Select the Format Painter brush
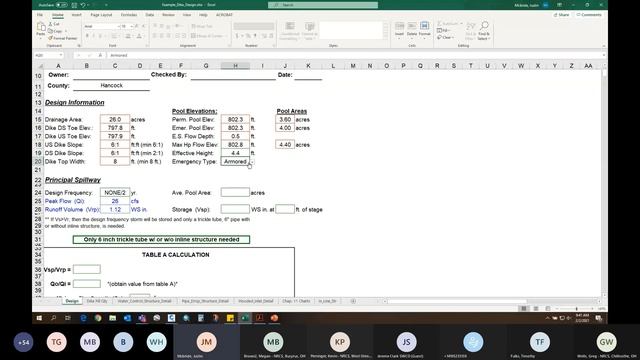 pos(50,38)
